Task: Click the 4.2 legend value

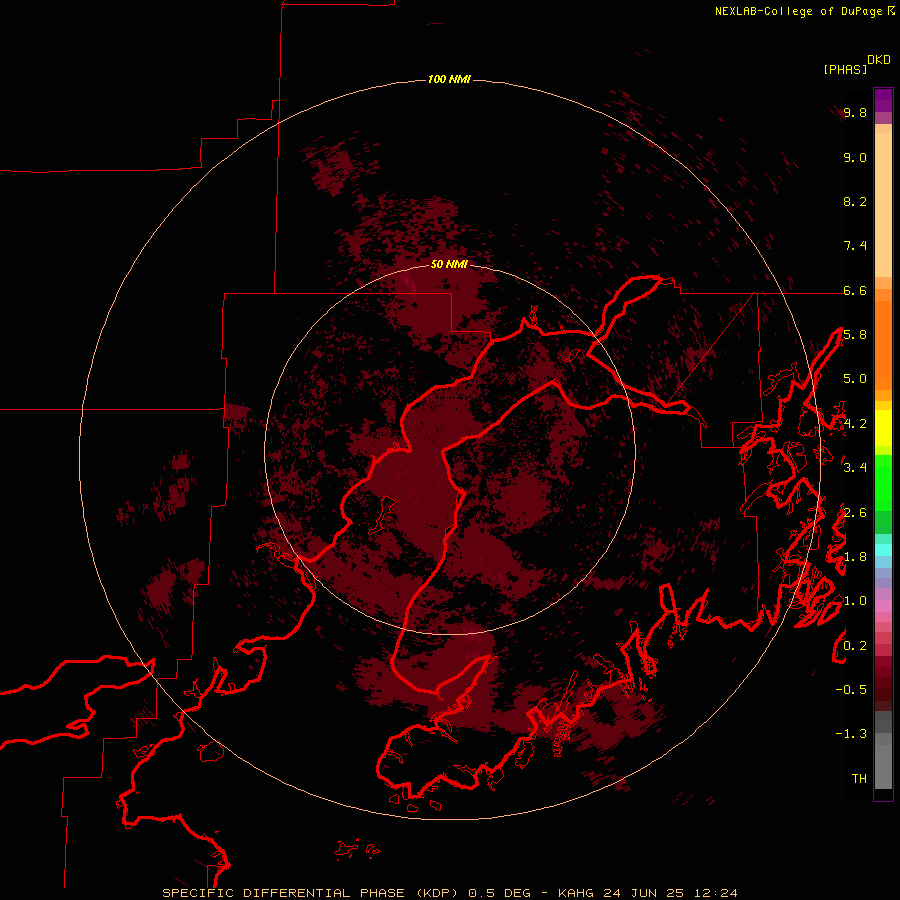Action: 855,424
